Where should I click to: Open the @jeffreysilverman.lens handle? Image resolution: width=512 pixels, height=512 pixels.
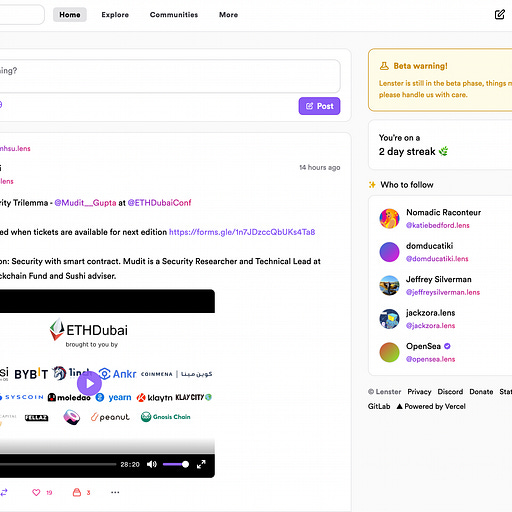(443, 292)
